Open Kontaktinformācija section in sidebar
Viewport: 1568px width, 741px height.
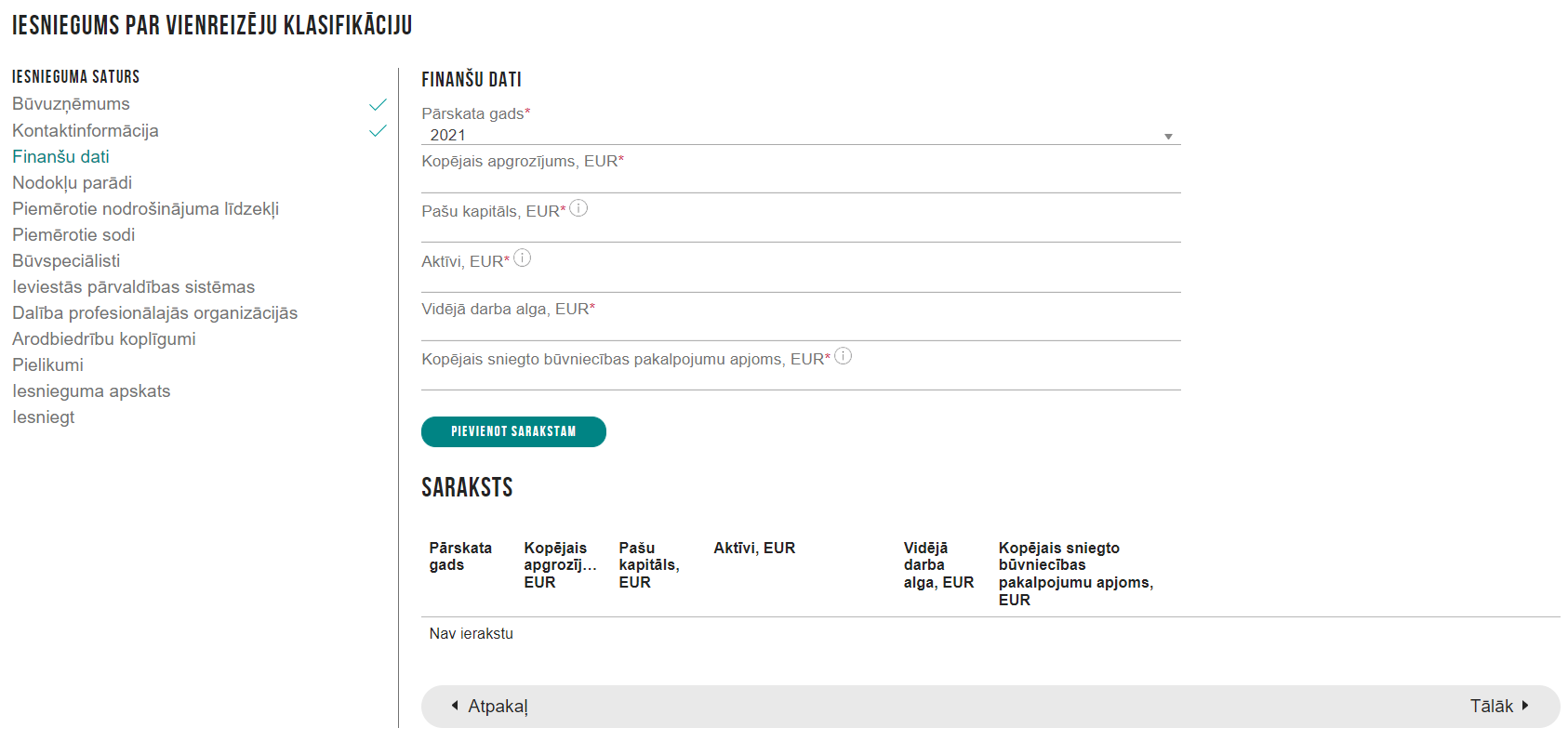coord(86,131)
